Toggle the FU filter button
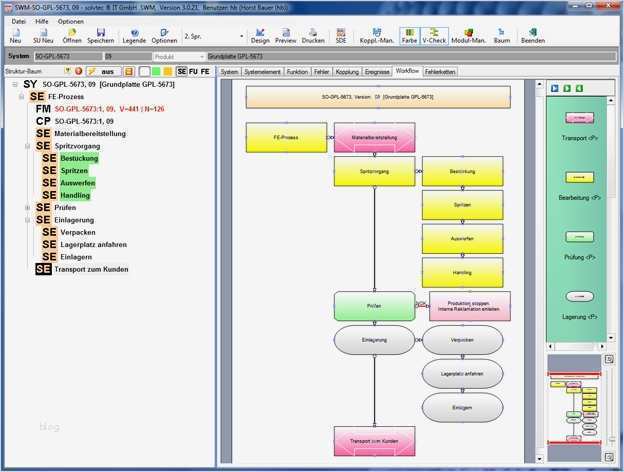The image size is (624, 472). tap(193, 72)
